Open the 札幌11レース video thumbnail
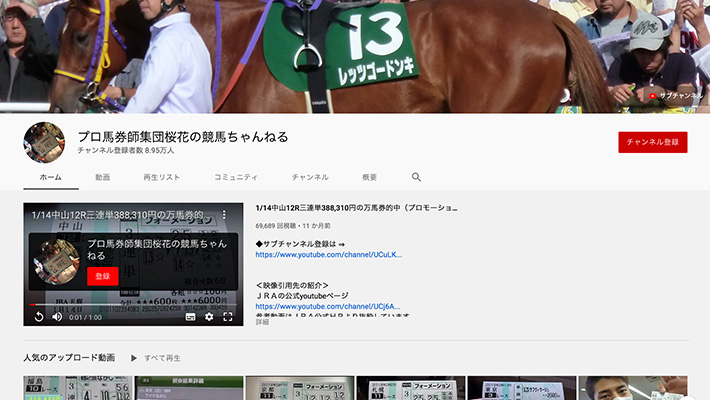710x400 pixels. (411, 388)
